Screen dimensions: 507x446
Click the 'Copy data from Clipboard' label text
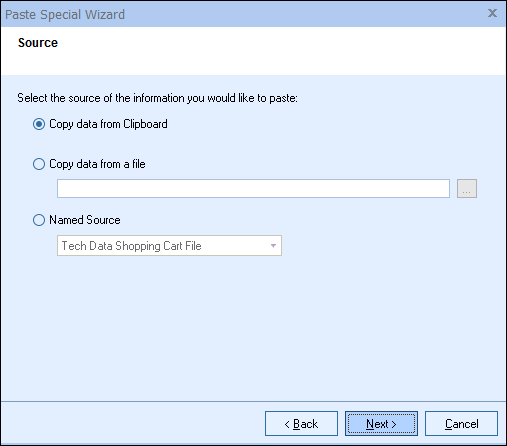108,124
